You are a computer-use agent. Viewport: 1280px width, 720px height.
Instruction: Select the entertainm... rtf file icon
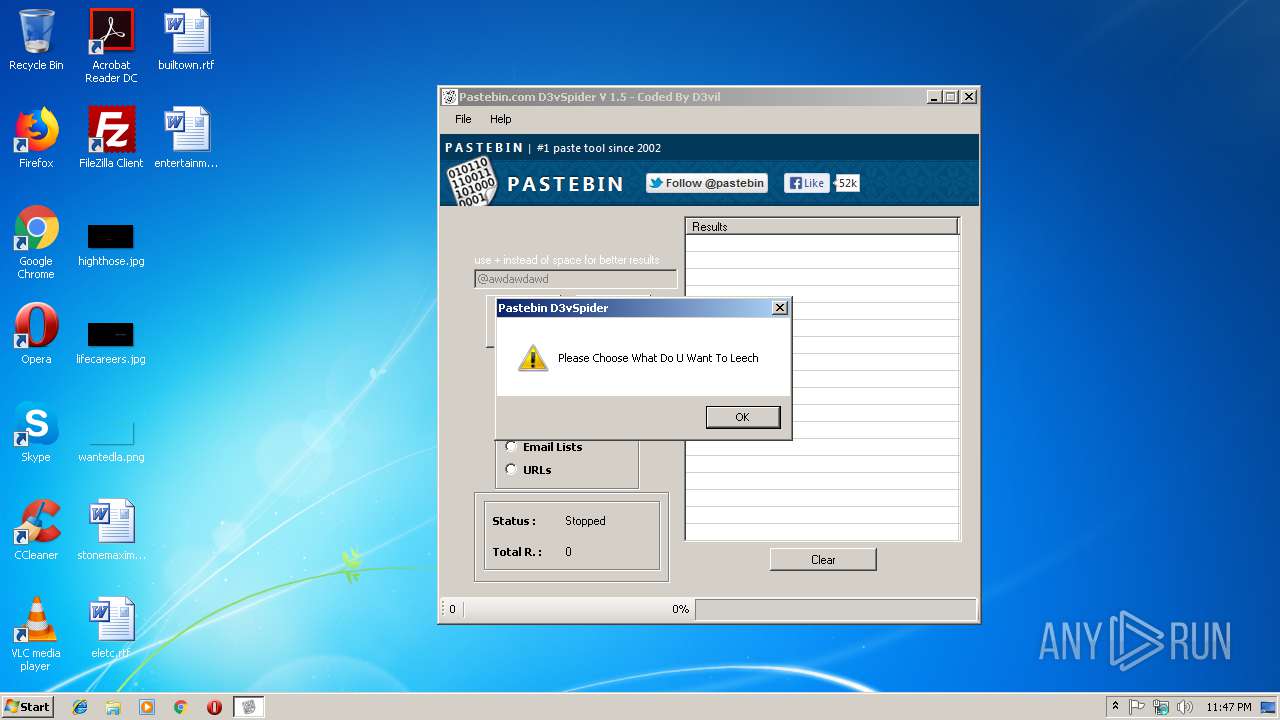[186, 138]
